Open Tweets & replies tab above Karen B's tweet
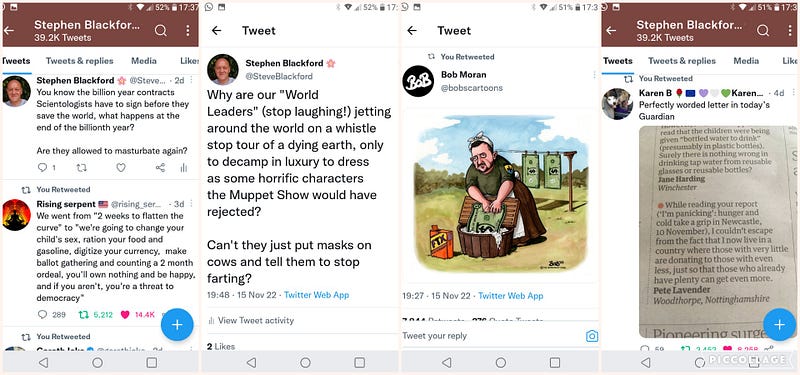The width and height of the screenshot is (800, 375). 682,61
